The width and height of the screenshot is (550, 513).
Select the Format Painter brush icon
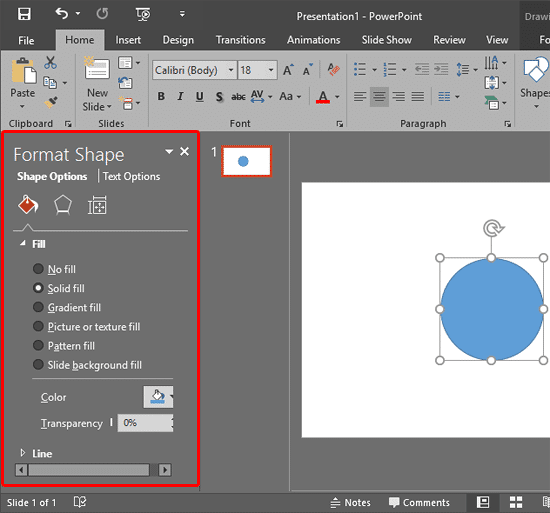(51, 102)
